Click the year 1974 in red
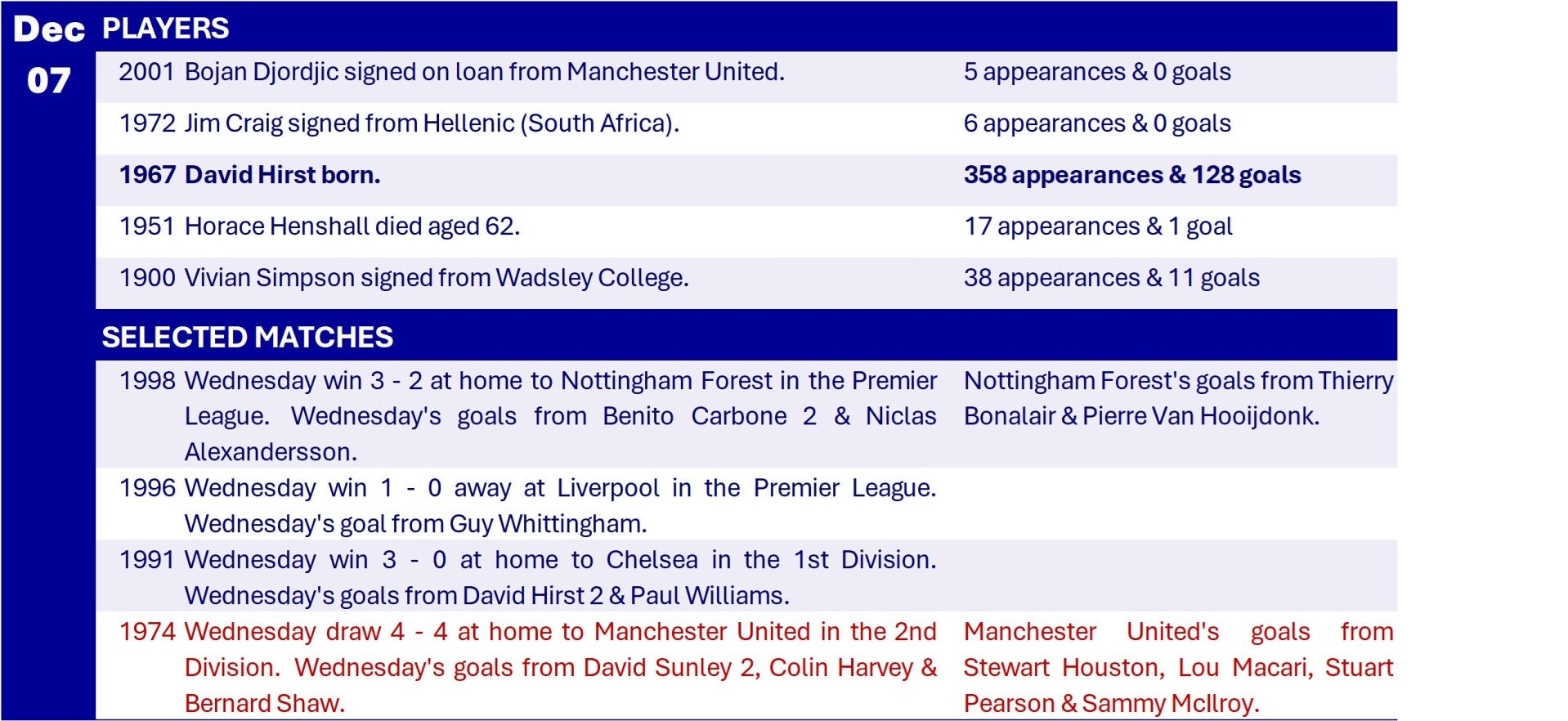The width and height of the screenshot is (1568, 721). (x=147, y=631)
